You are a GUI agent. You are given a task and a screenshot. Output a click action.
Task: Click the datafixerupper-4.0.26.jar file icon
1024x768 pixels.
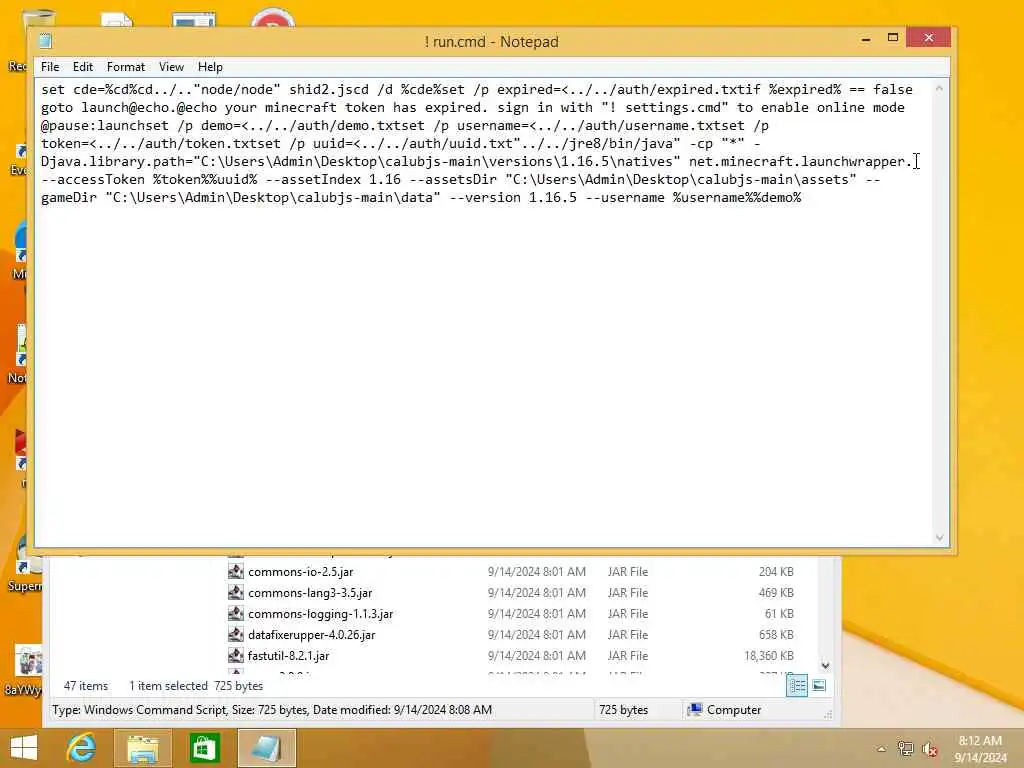(x=236, y=634)
